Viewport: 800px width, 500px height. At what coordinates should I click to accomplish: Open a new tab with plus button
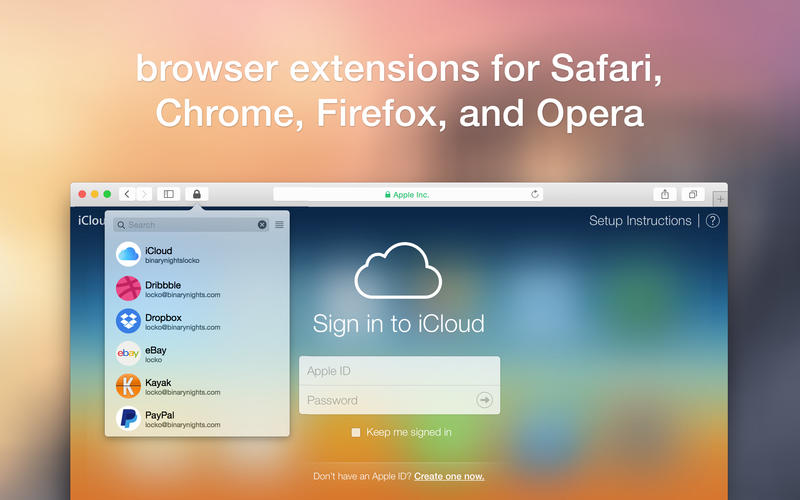720,199
